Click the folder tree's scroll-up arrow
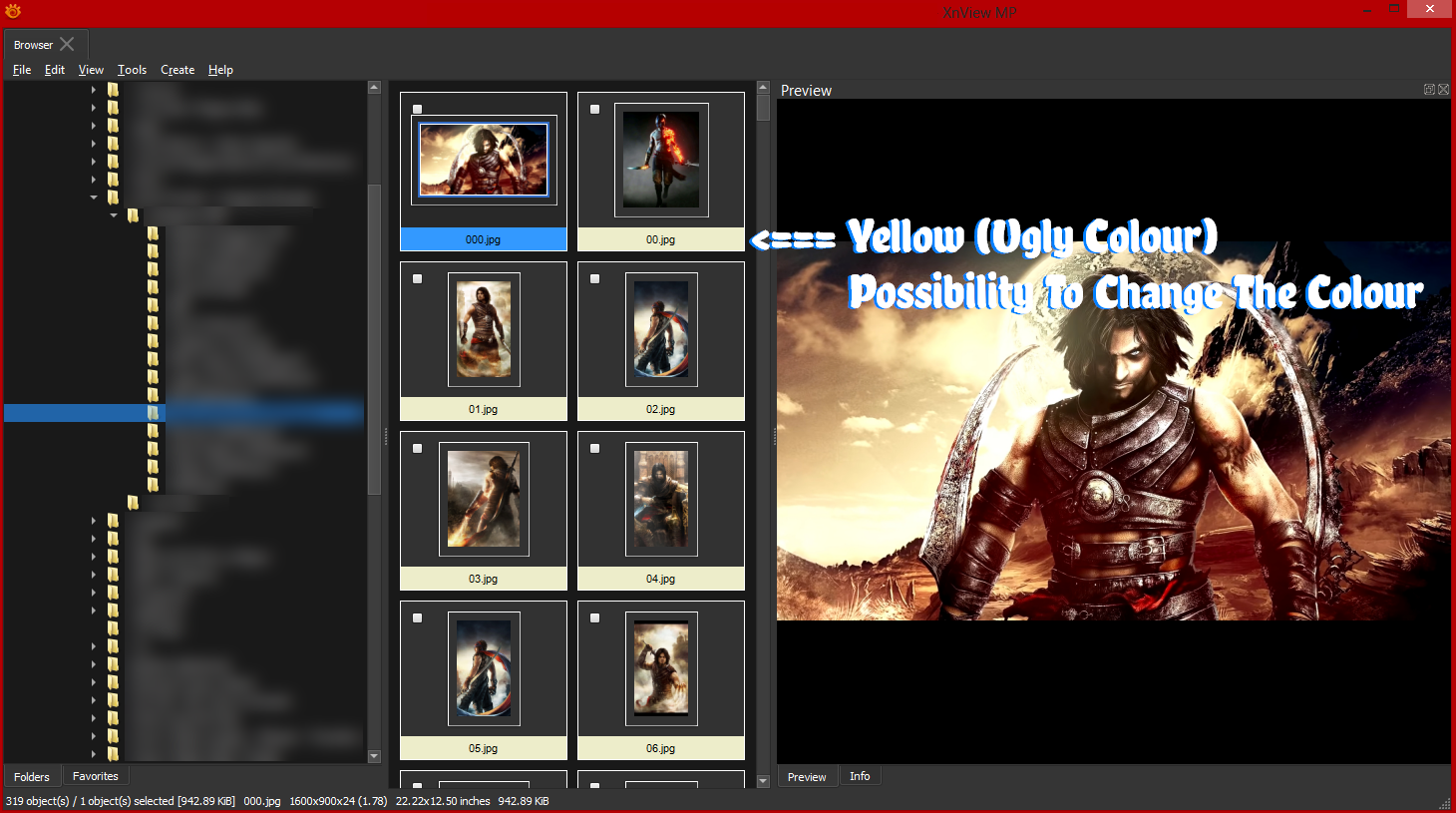The width and height of the screenshot is (1456, 813). 374,88
